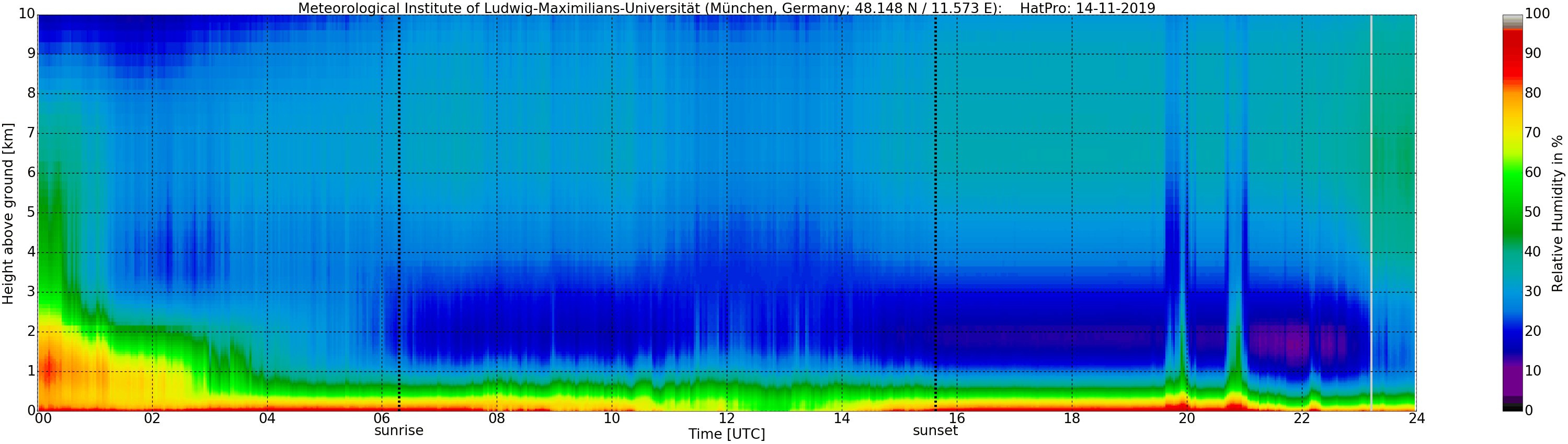Click the height axis tick label '4'
Viewport: 1568px width, 444px height.
click(x=31, y=252)
